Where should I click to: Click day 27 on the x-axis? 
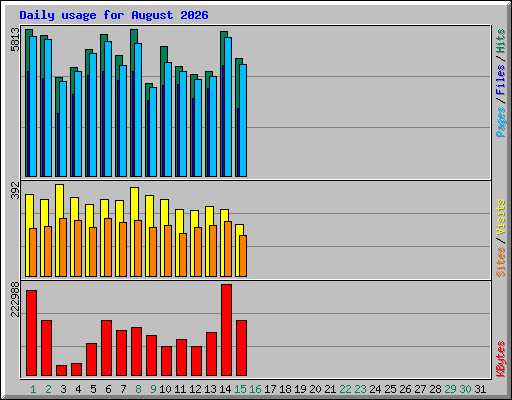pyautogui.click(x=420, y=389)
